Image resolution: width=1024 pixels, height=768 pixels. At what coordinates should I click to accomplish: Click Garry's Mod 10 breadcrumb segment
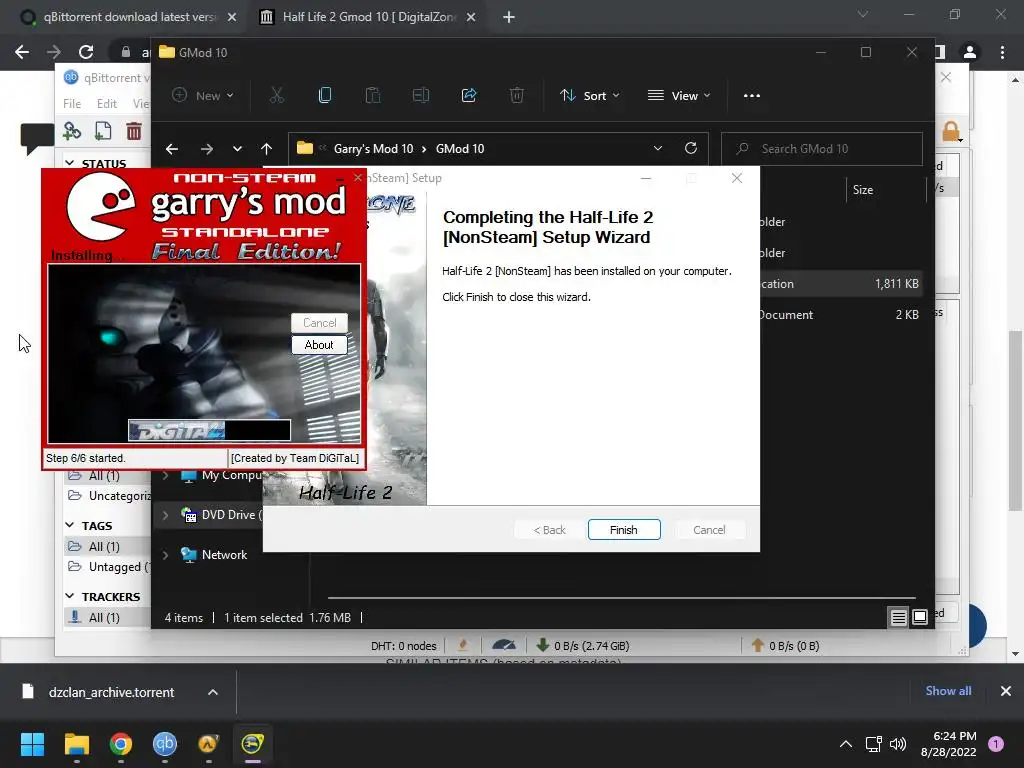tap(373, 149)
